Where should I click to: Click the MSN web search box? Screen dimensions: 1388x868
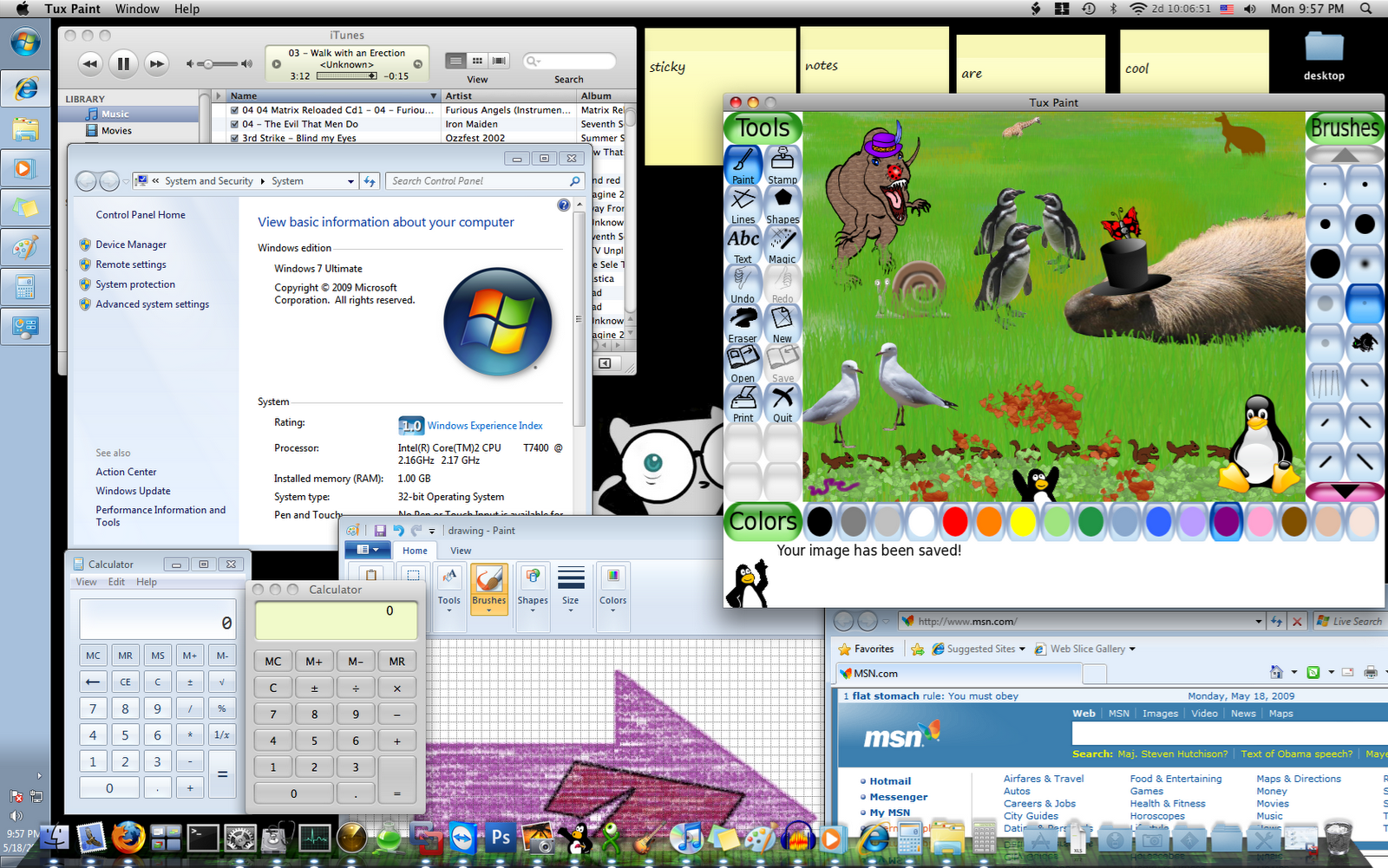[1229, 734]
